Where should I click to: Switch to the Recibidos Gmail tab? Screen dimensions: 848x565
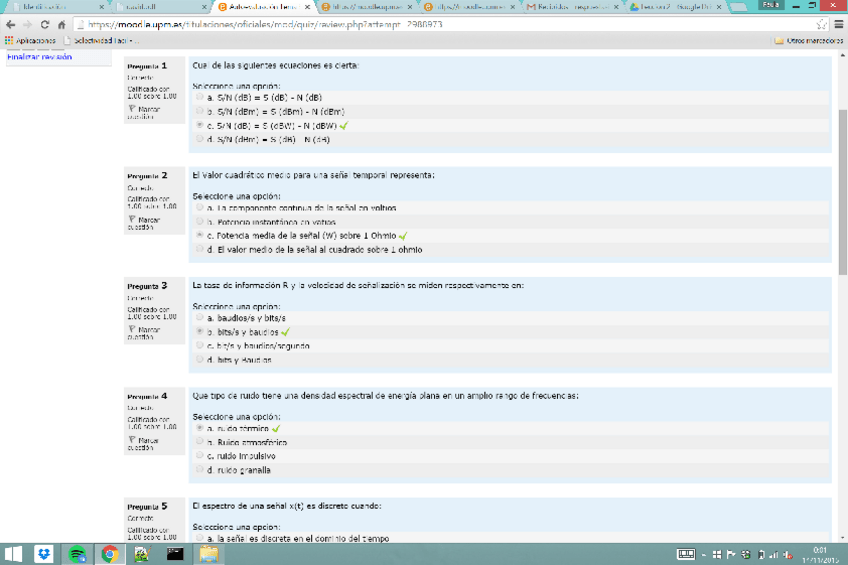(x=572, y=7)
